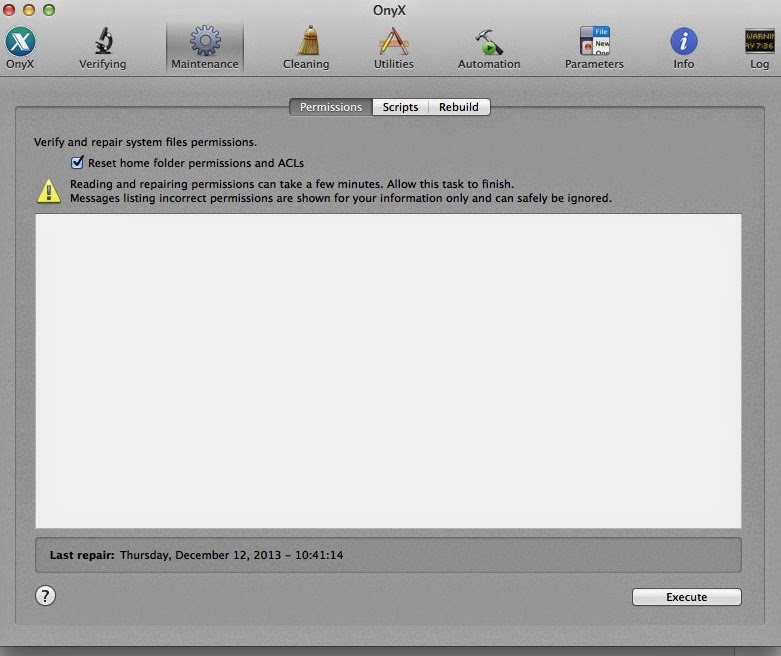The image size is (781, 656).
Task: Uncheck Reset home folder permissions and ACLs
Action: (x=77, y=162)
